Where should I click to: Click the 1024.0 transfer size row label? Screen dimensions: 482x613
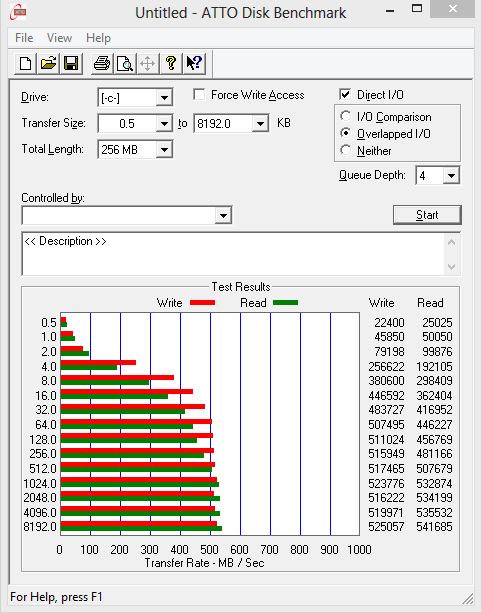coord(40,484)
